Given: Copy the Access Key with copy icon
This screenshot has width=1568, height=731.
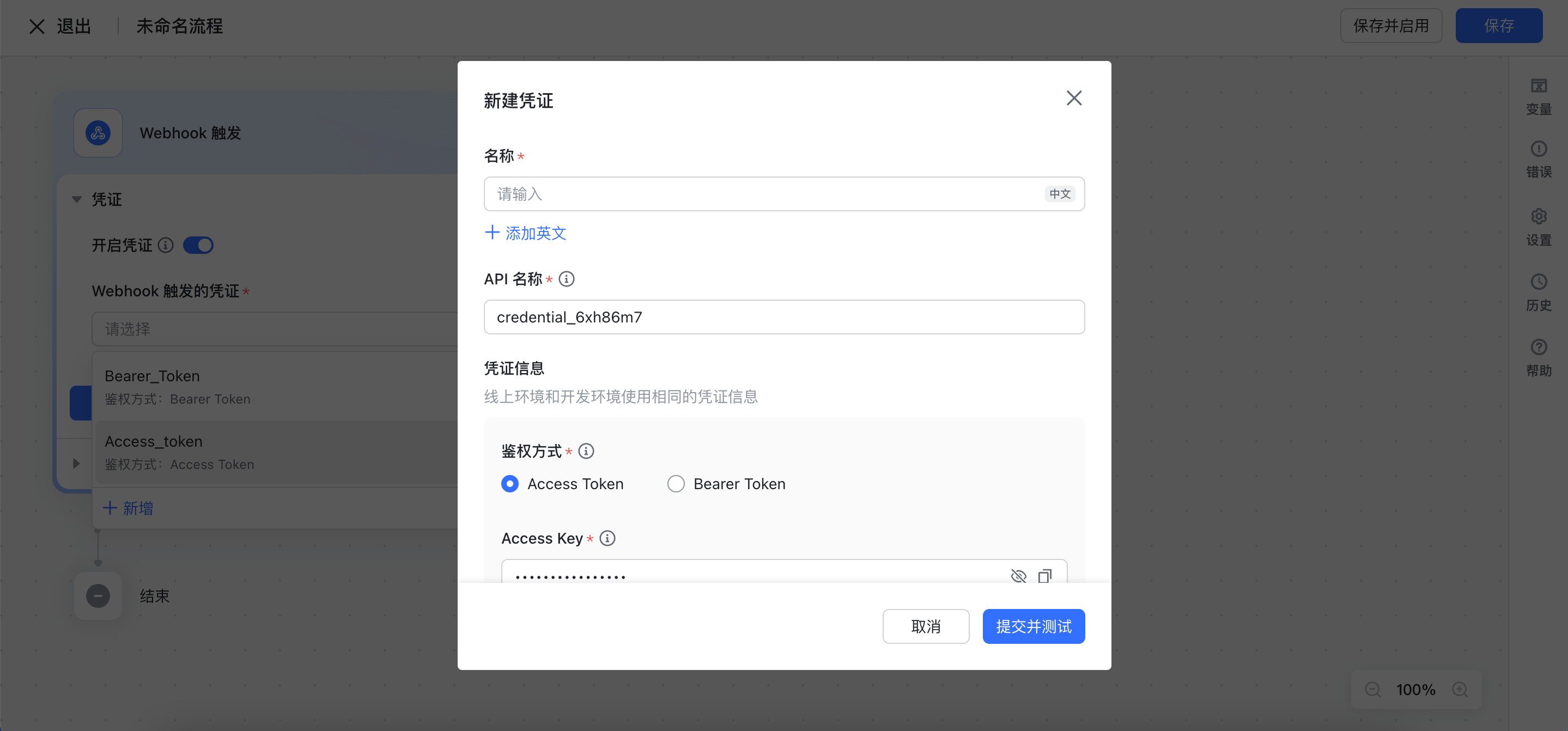Looking at the screenshot, I should pos(1045,576).
